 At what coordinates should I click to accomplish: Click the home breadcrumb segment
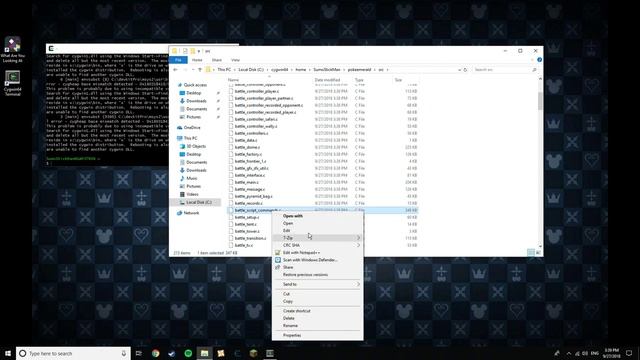click(301, 70)
